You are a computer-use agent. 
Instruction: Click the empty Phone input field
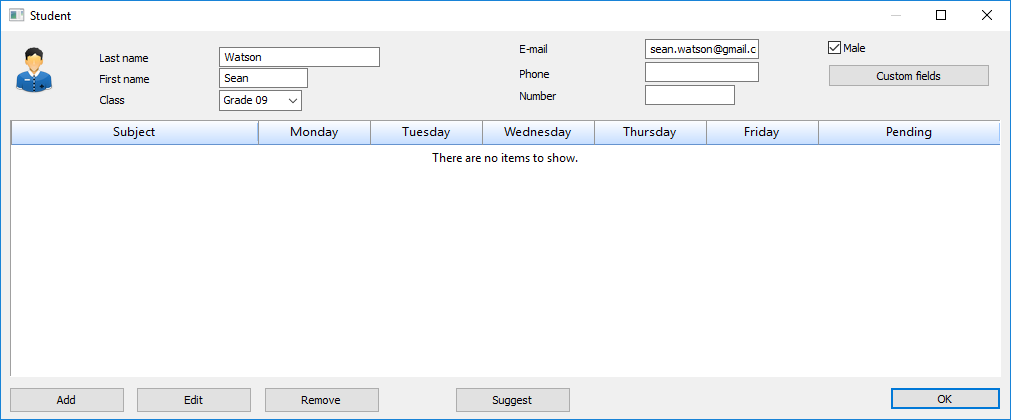pos(702,72)
